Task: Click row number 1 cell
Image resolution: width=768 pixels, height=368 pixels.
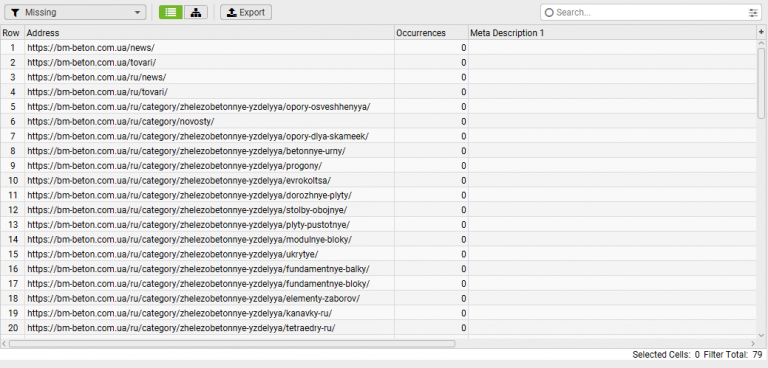Action: [x=12, y=48]
